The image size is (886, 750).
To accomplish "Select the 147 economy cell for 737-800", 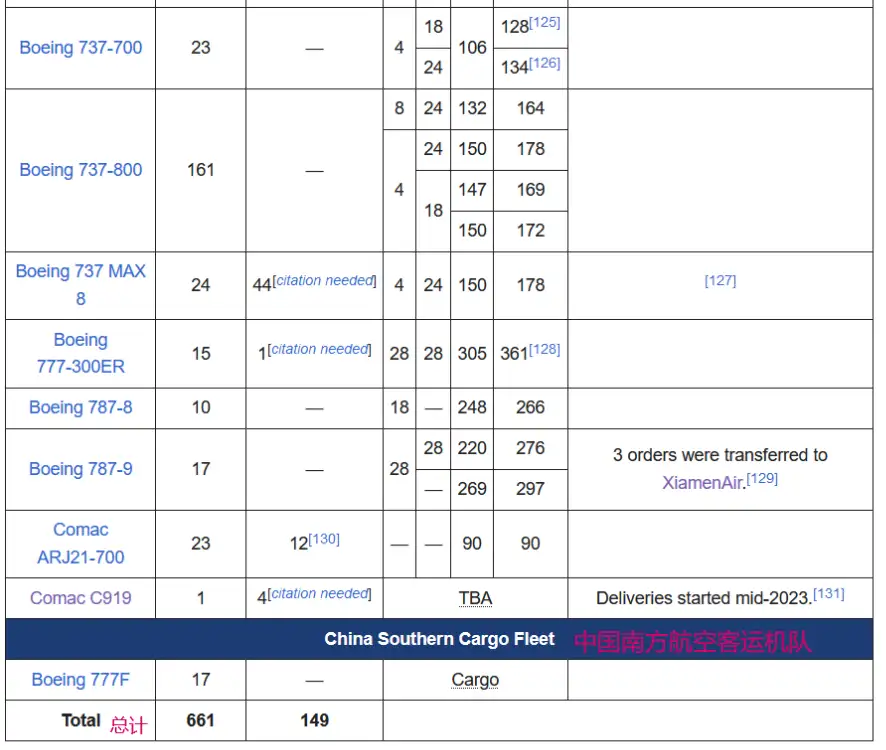I will point(472,190).
